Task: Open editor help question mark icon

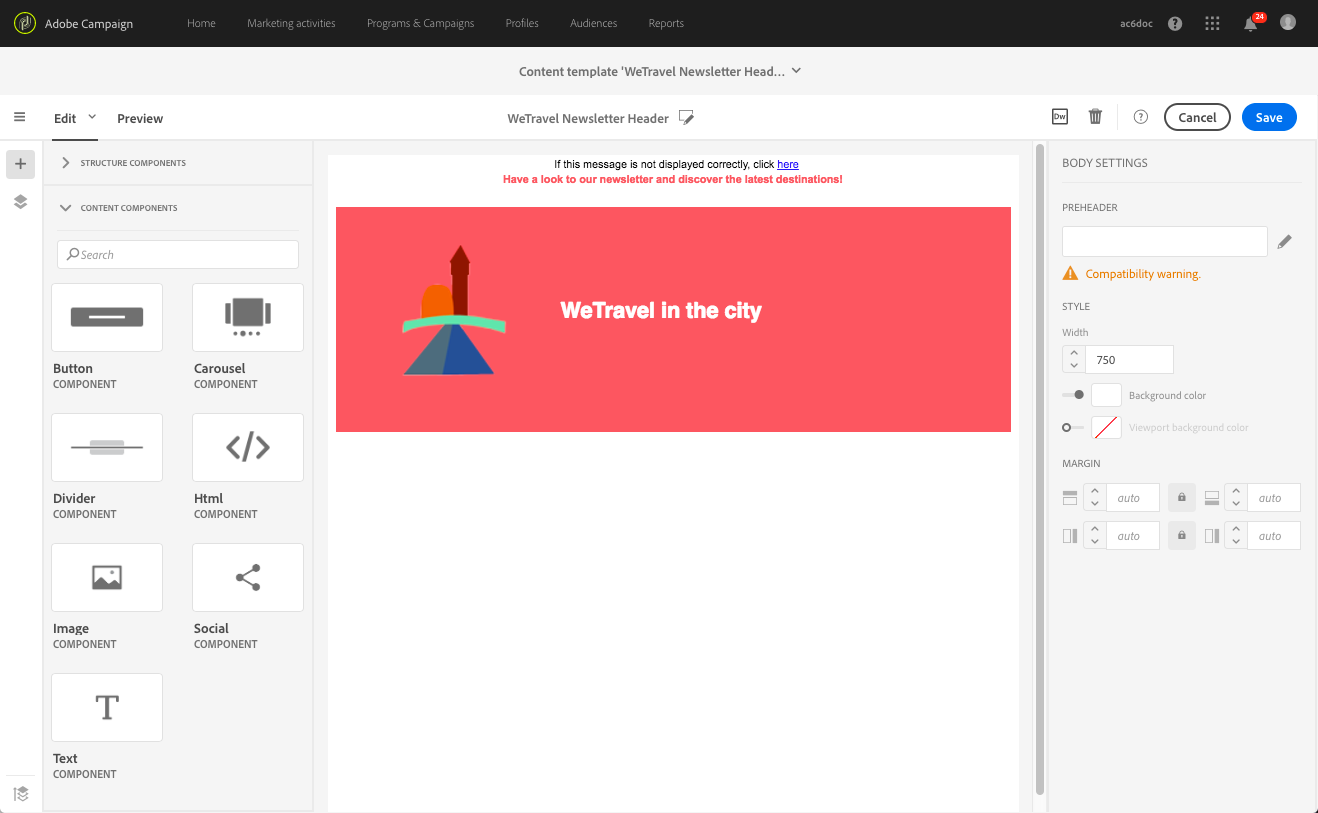Action: pyautogui.click(x=1140, y=117)
